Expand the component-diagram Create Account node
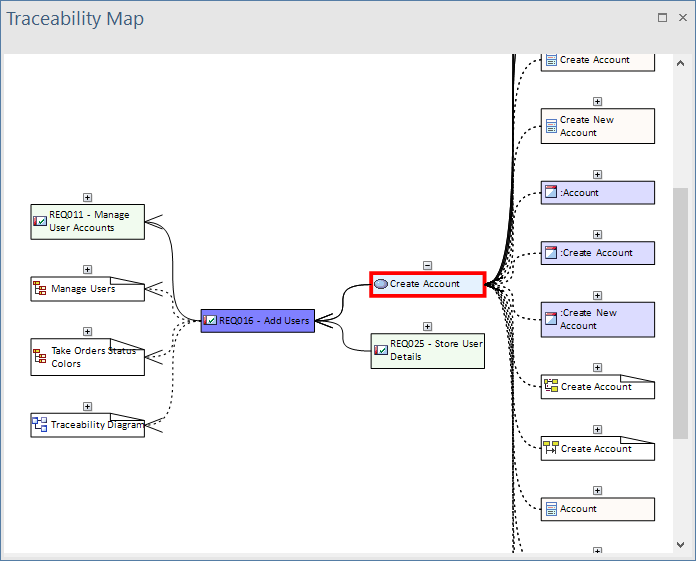 [597, 367]
